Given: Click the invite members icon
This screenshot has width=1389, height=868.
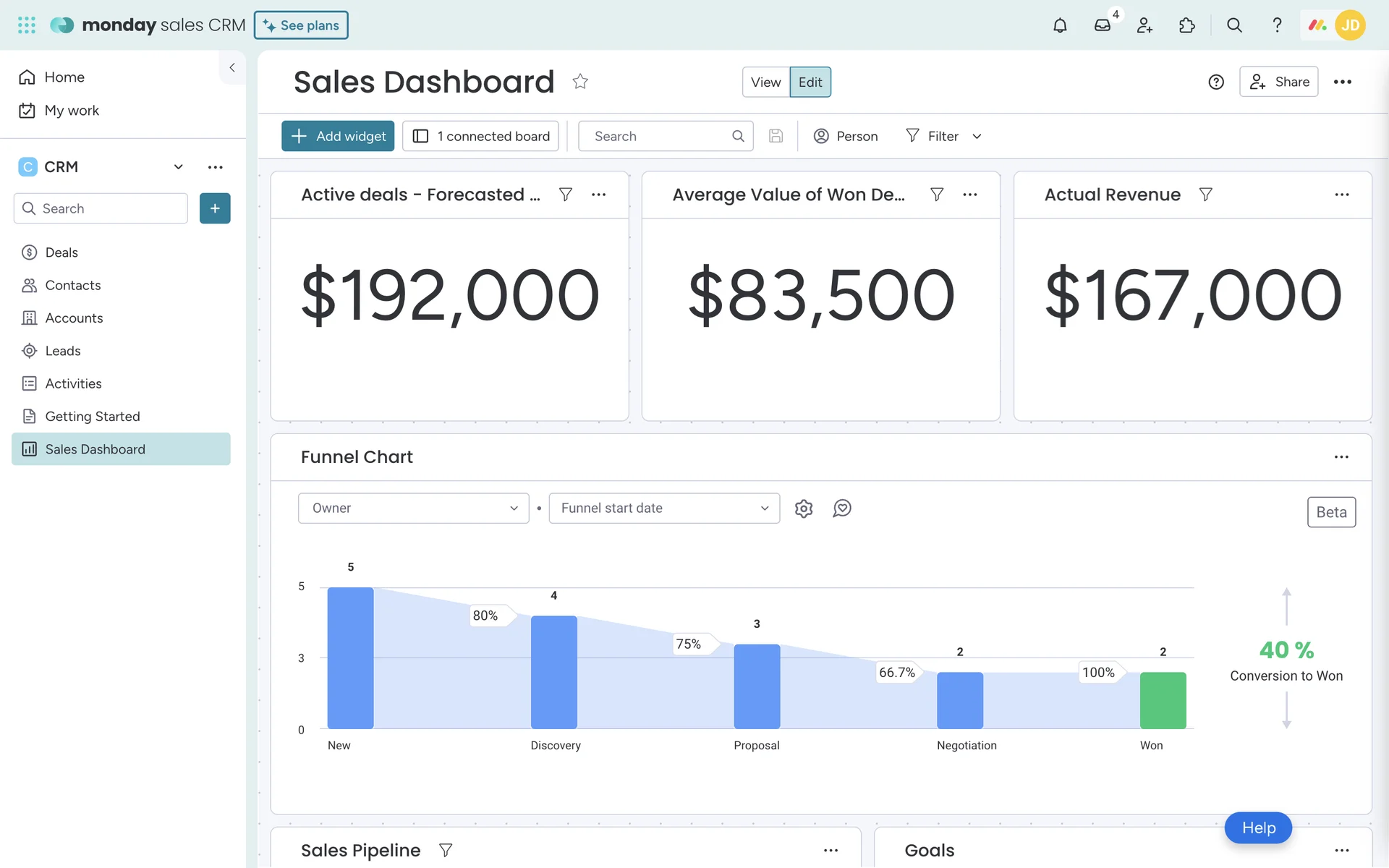Looking at the screenshot, I should [x=1144, y=25].
